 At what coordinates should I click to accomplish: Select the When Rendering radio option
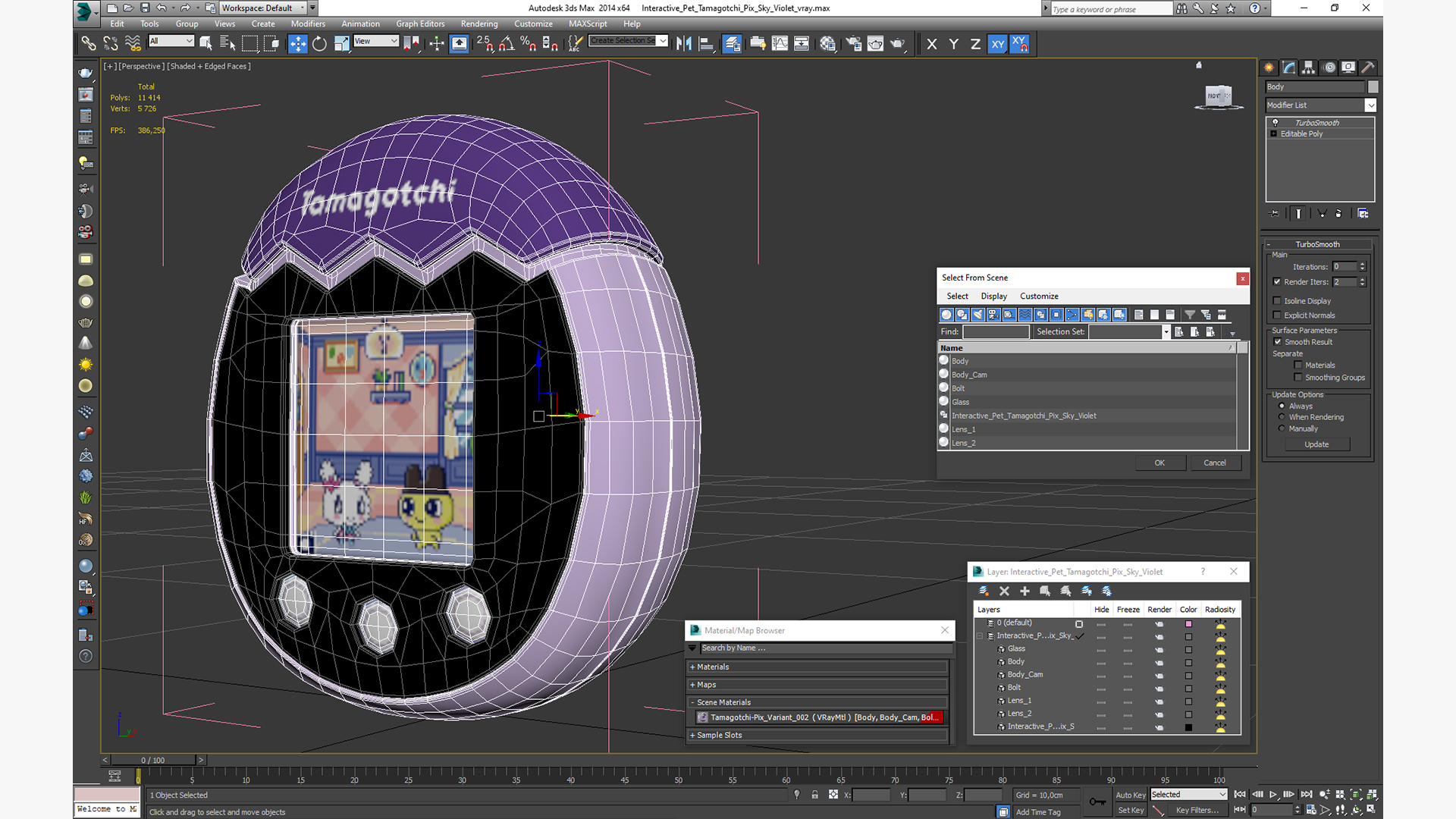point(1282,417)
